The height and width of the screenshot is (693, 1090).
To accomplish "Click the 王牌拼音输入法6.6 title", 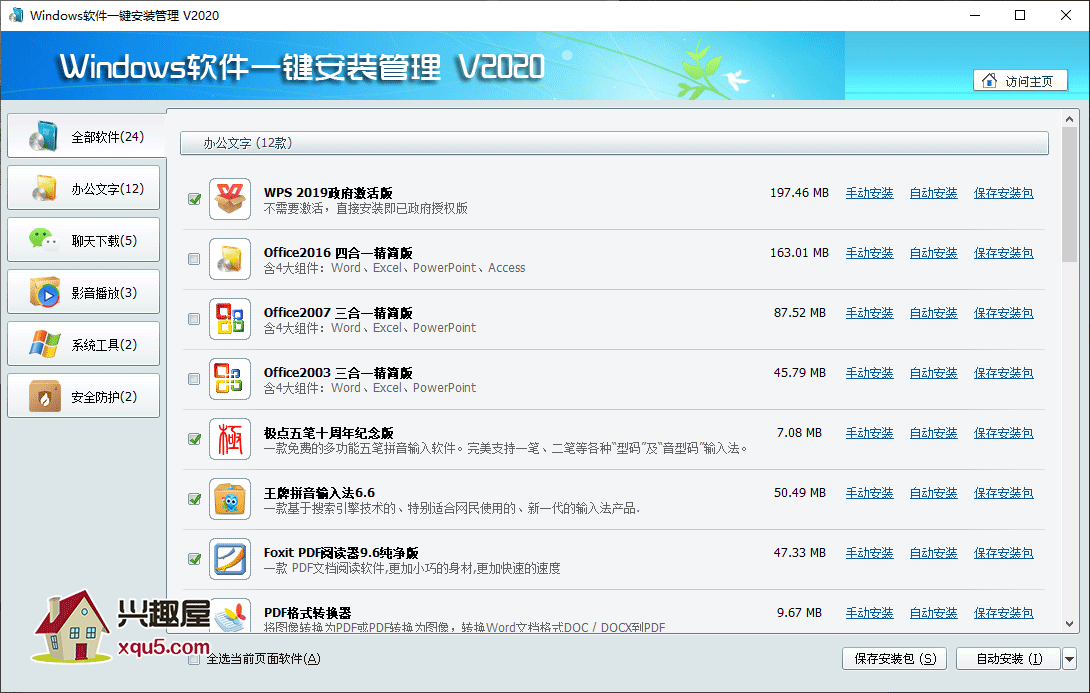I will (319, 492).
